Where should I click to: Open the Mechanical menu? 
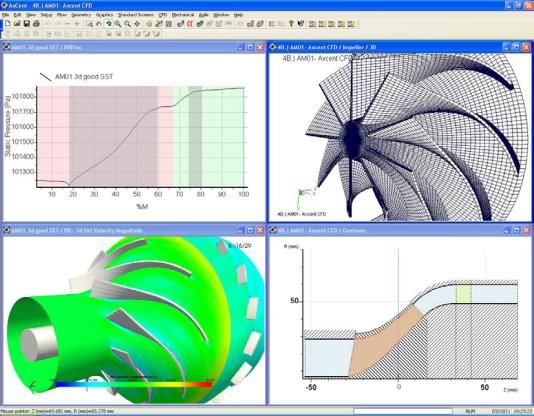[x=183, y=15]
